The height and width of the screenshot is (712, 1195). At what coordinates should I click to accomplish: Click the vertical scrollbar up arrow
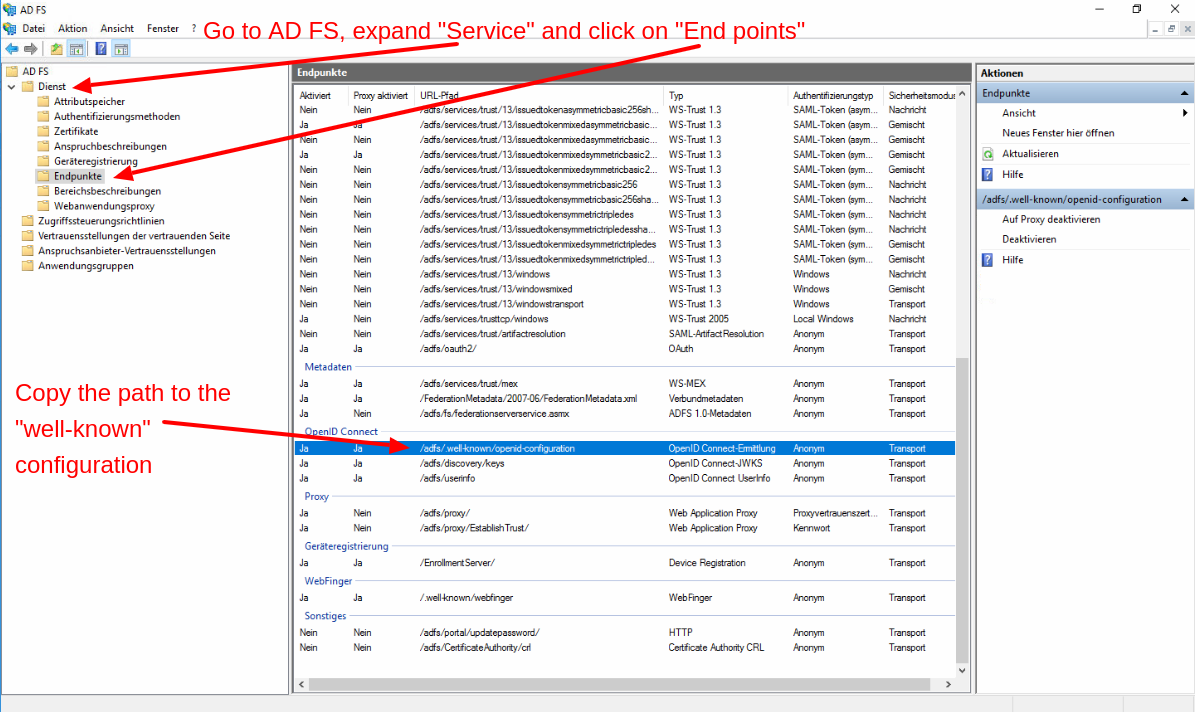point(962,94)
